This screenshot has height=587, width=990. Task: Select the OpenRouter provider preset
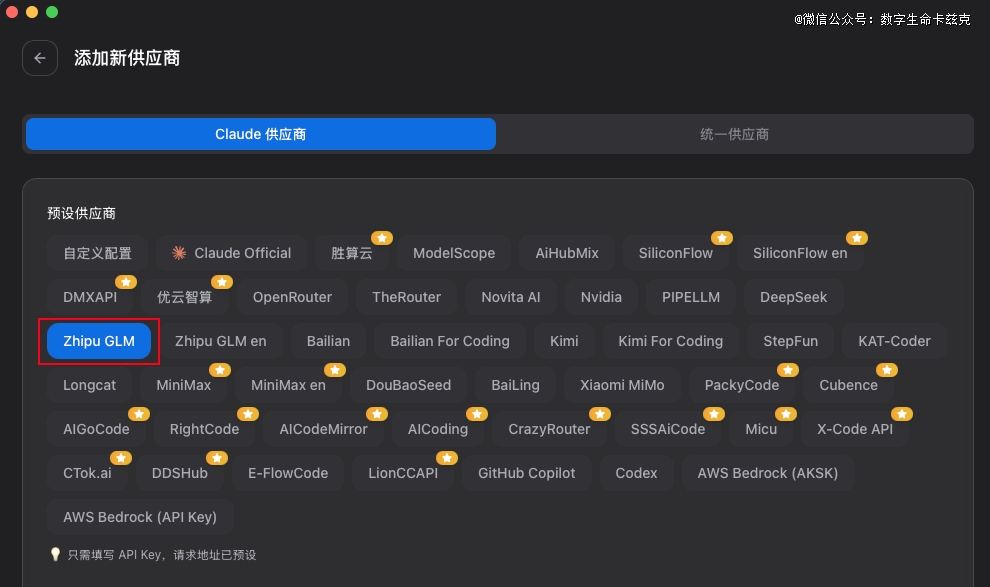tap(292, 297)
